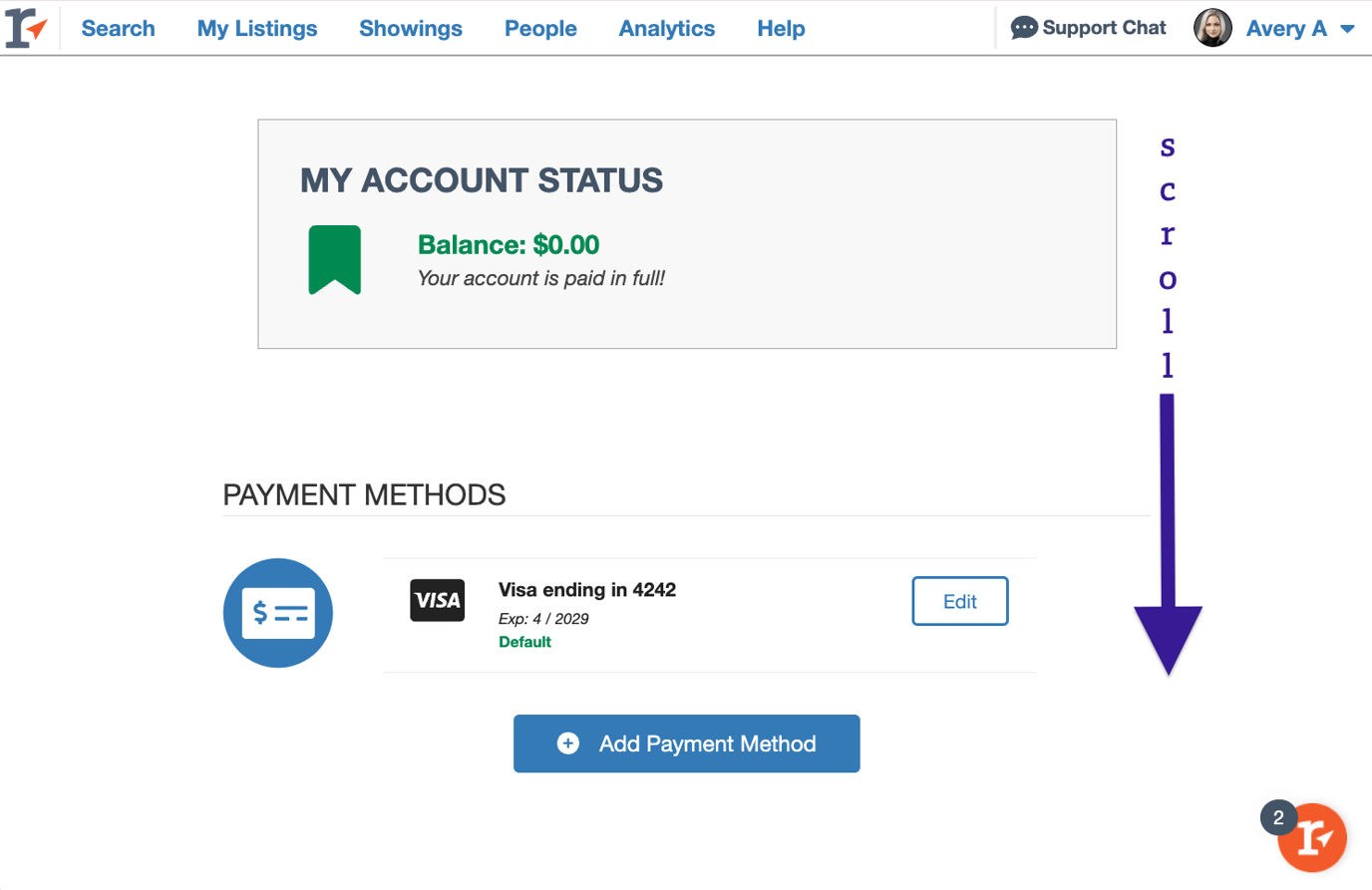Expand the user menu caret beside Avery A
This screenshot has height=890, width=1372.
[1347, 29]
